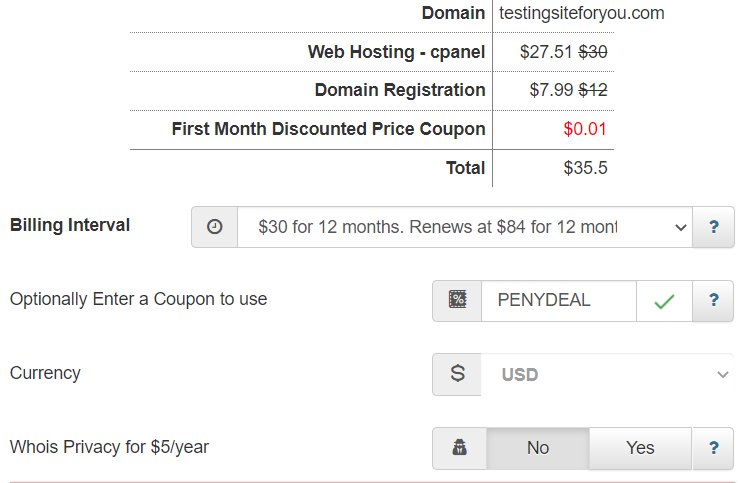Image resolution: width=739 pixels, height=483 pixels.
Task: Click into the PENYDEAL coupon field
Action: pos(558,301)
